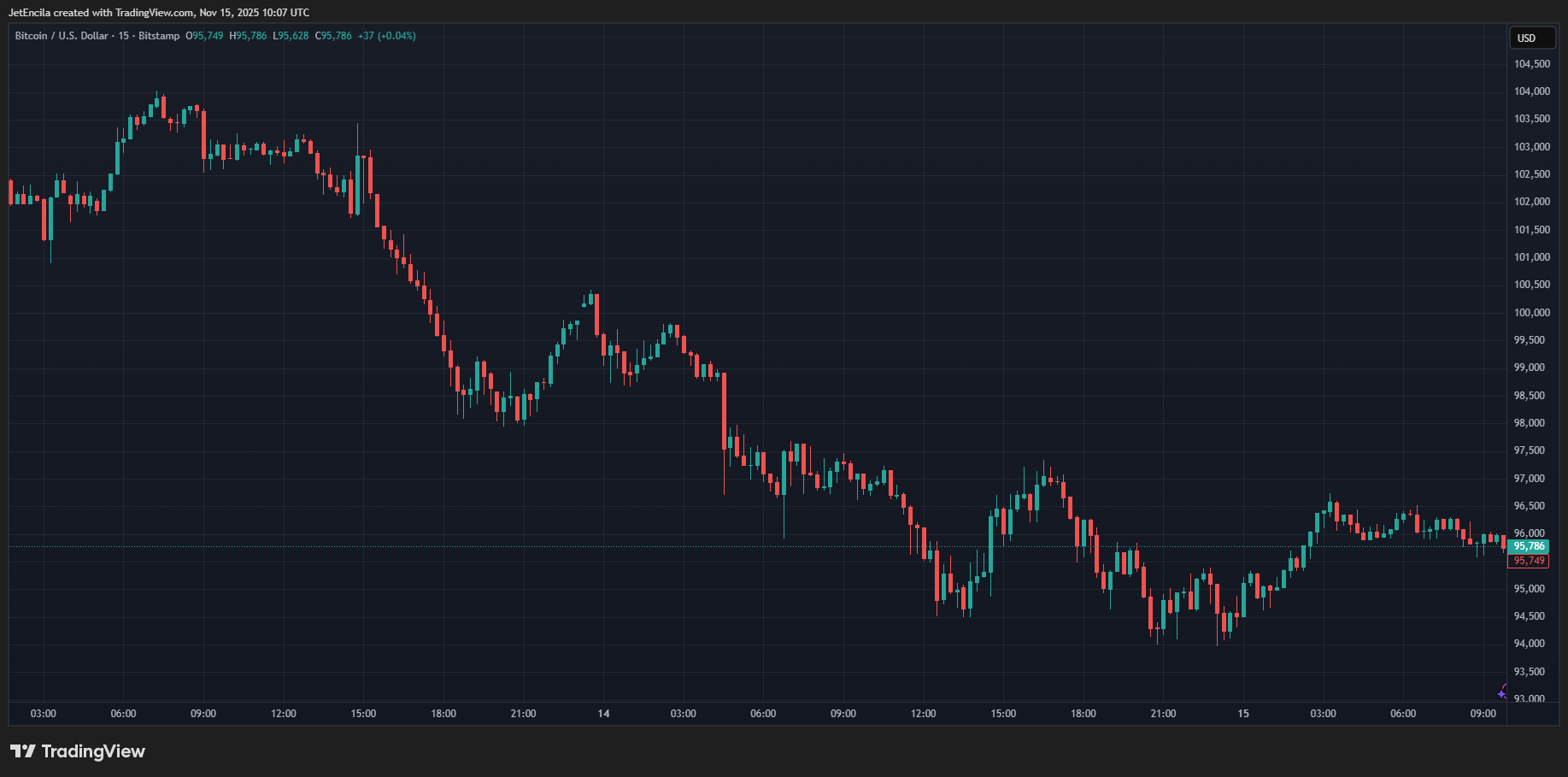The height and width of the screenshot is (777, 1568).
Task: Click the 14 date marker on time axis
Action: 603,714
